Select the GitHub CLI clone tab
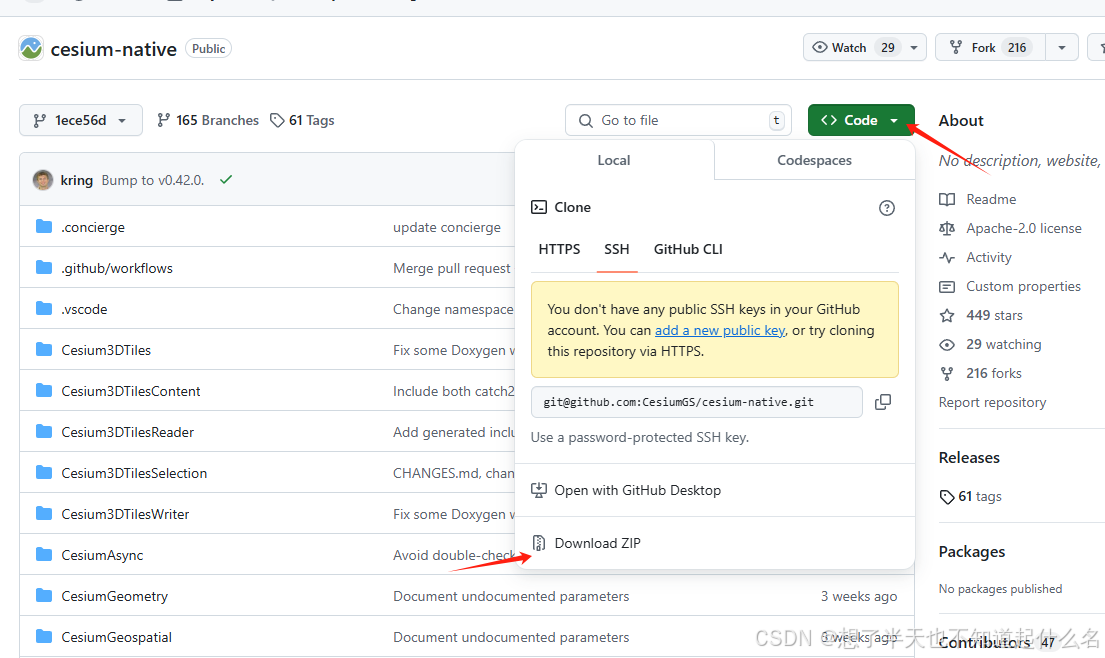 point(688,249)
